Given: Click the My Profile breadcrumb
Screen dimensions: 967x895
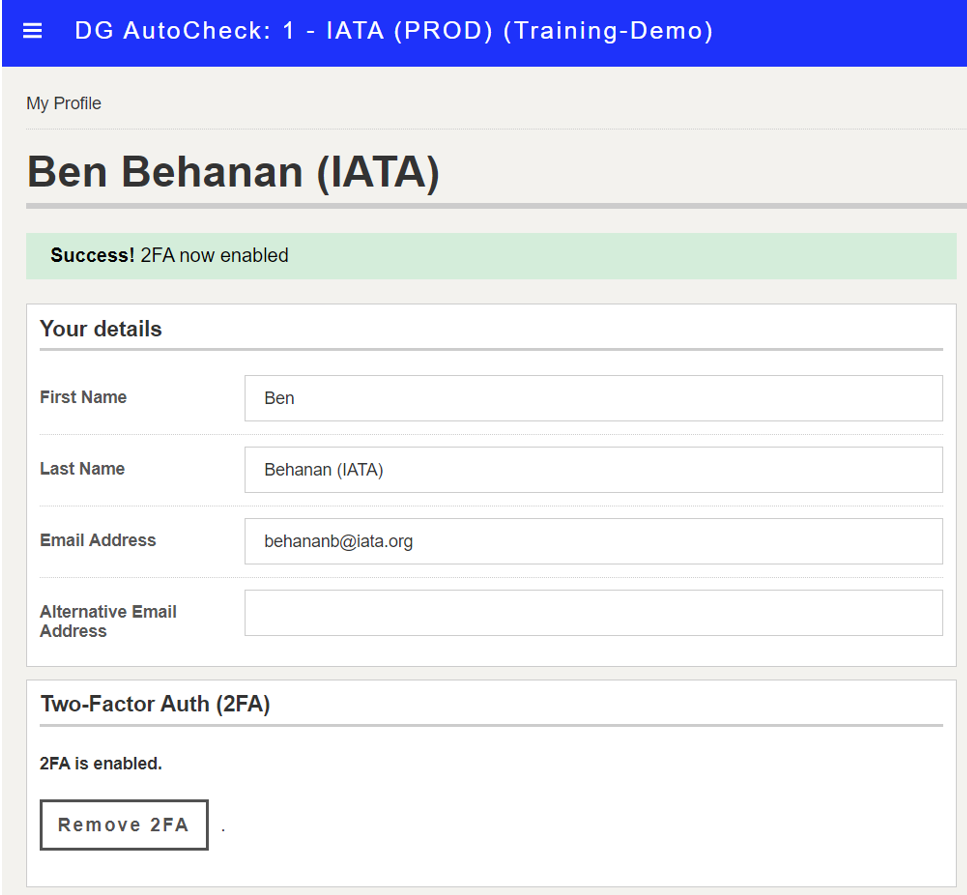Looking at the screenshot, I should click(x=64, y=103).
